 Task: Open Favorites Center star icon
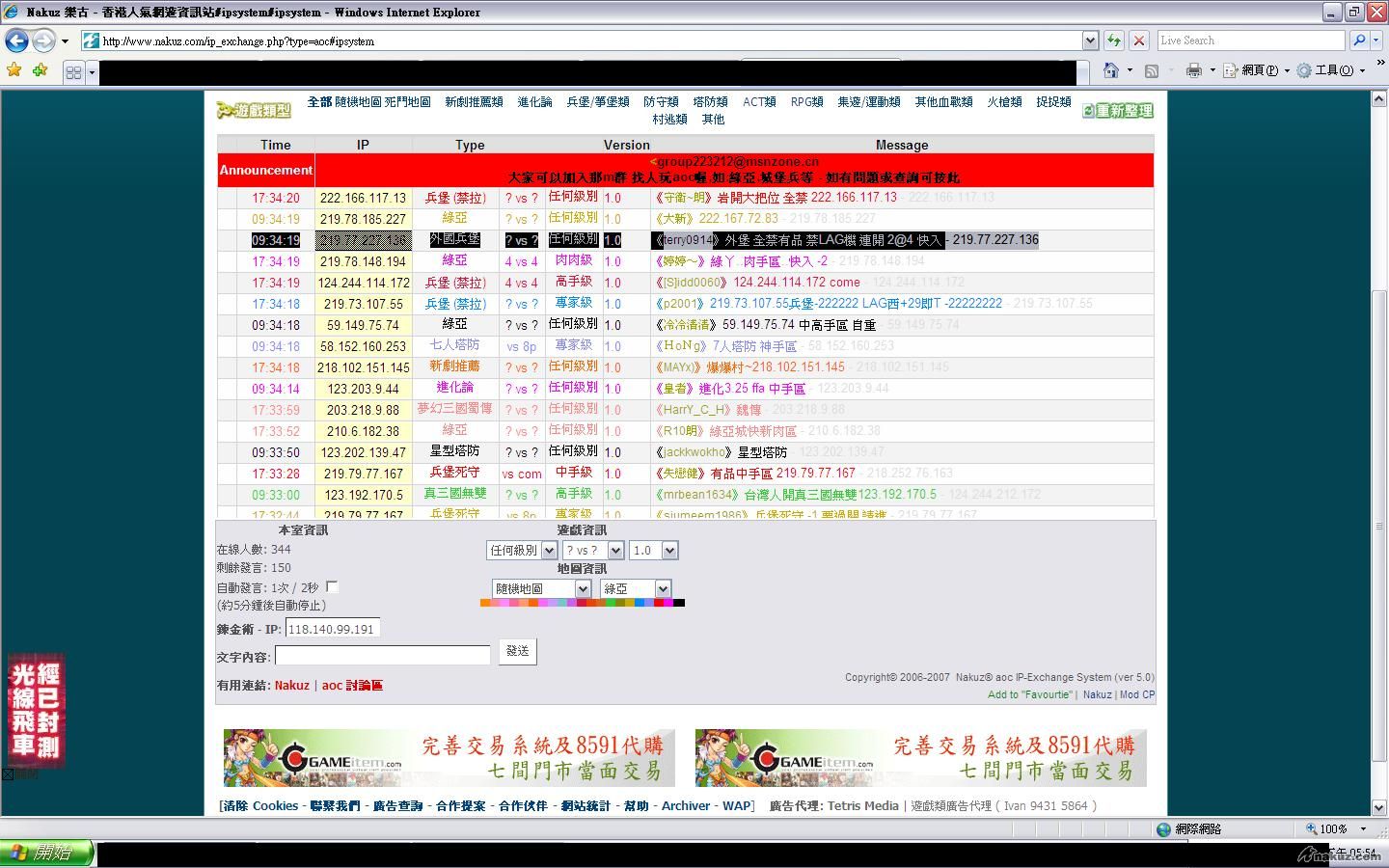tap(14, 70)
